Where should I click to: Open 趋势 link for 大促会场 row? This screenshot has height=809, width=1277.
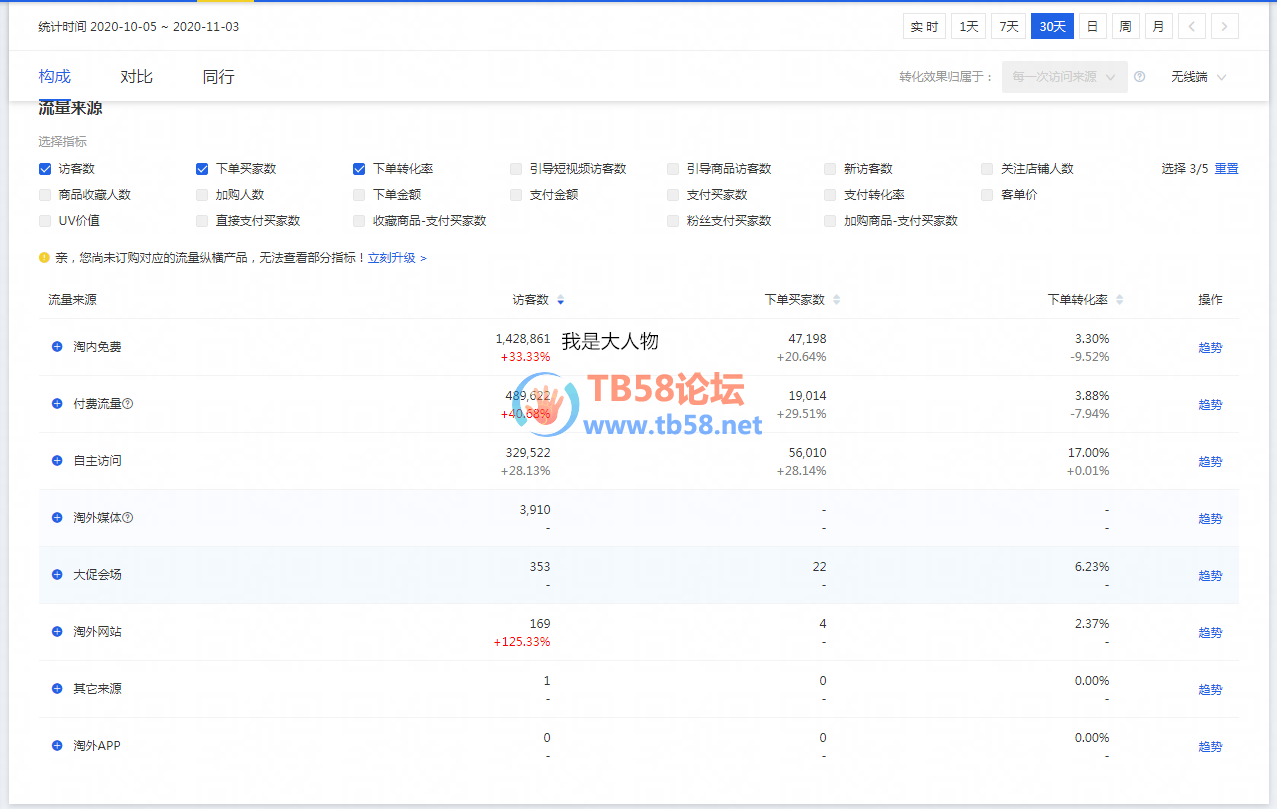point(1210,576)
